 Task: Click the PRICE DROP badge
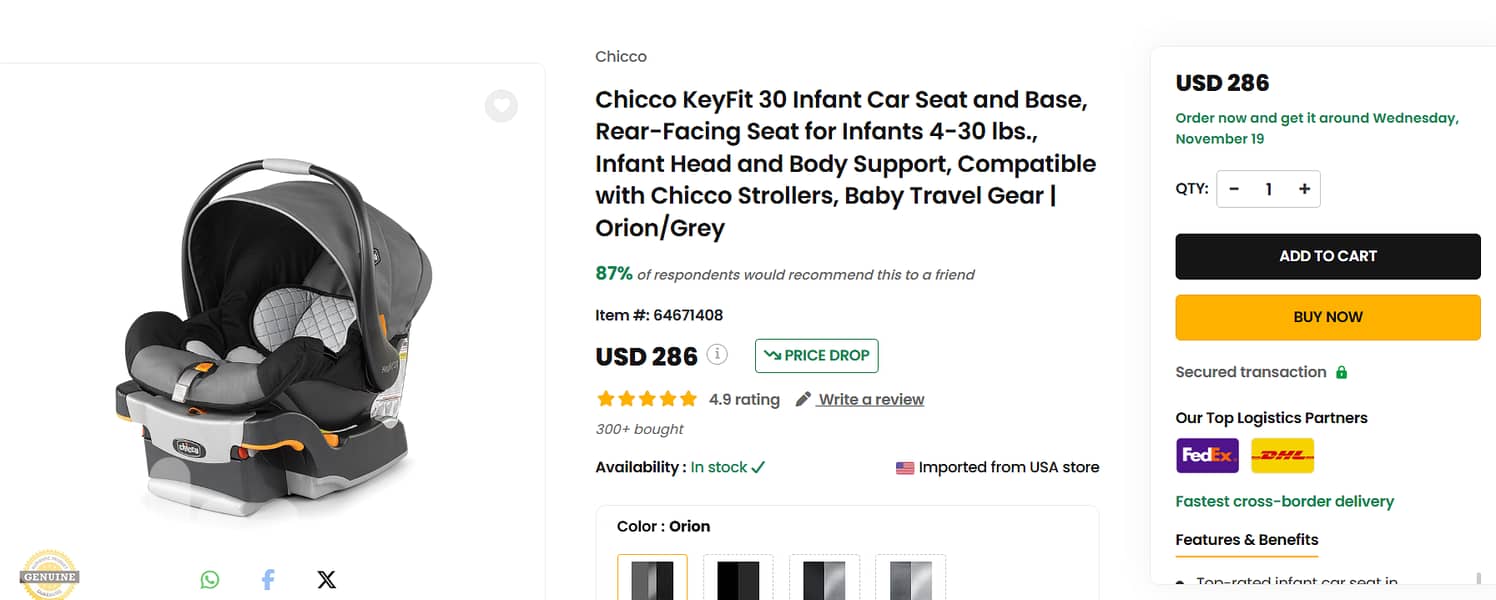(x=816, y=355)
